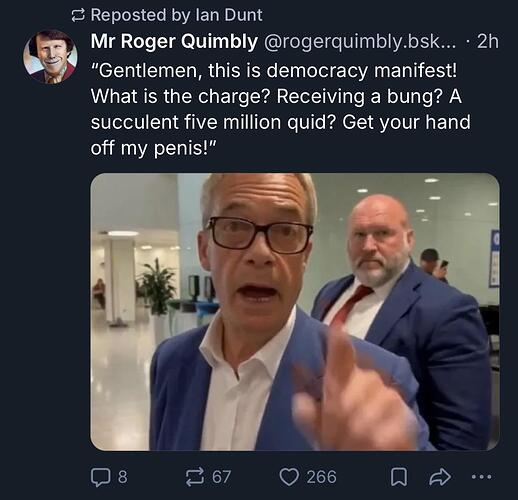518x500 pixels.
Task: Click the reply speech bubble icon
Action: [x=100, y=477]
